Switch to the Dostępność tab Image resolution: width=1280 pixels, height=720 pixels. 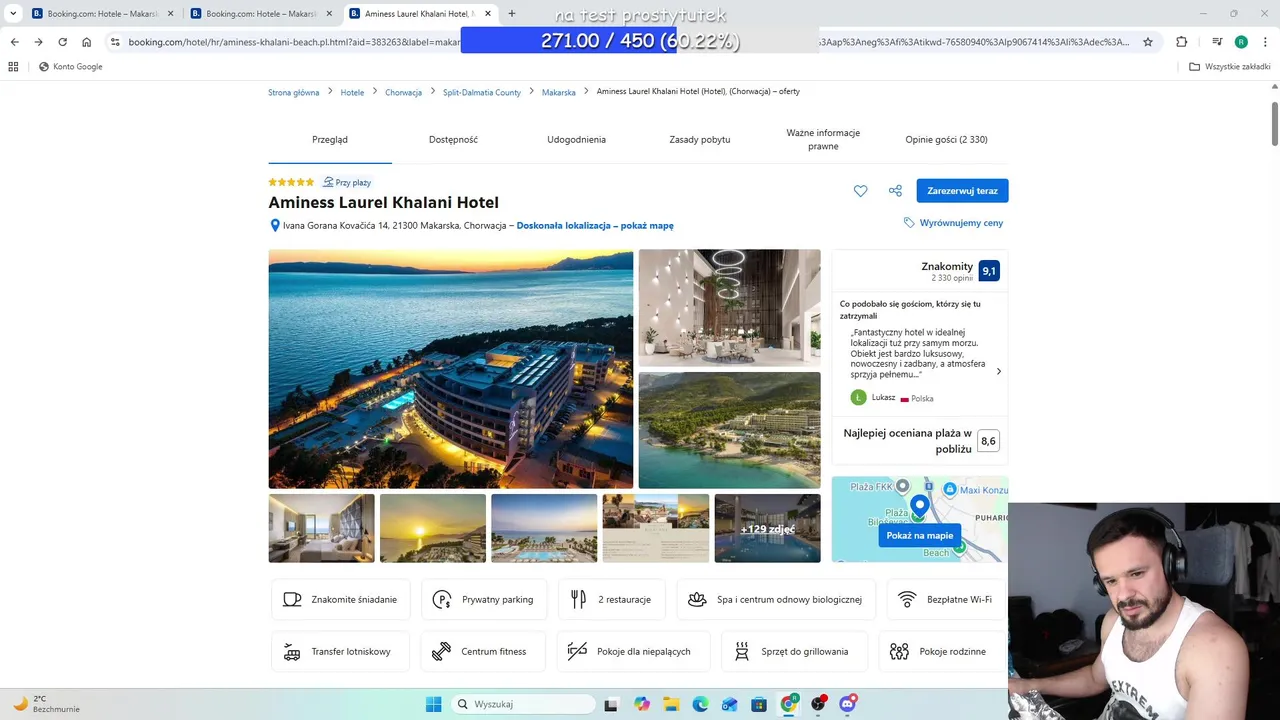coord(453,139)
